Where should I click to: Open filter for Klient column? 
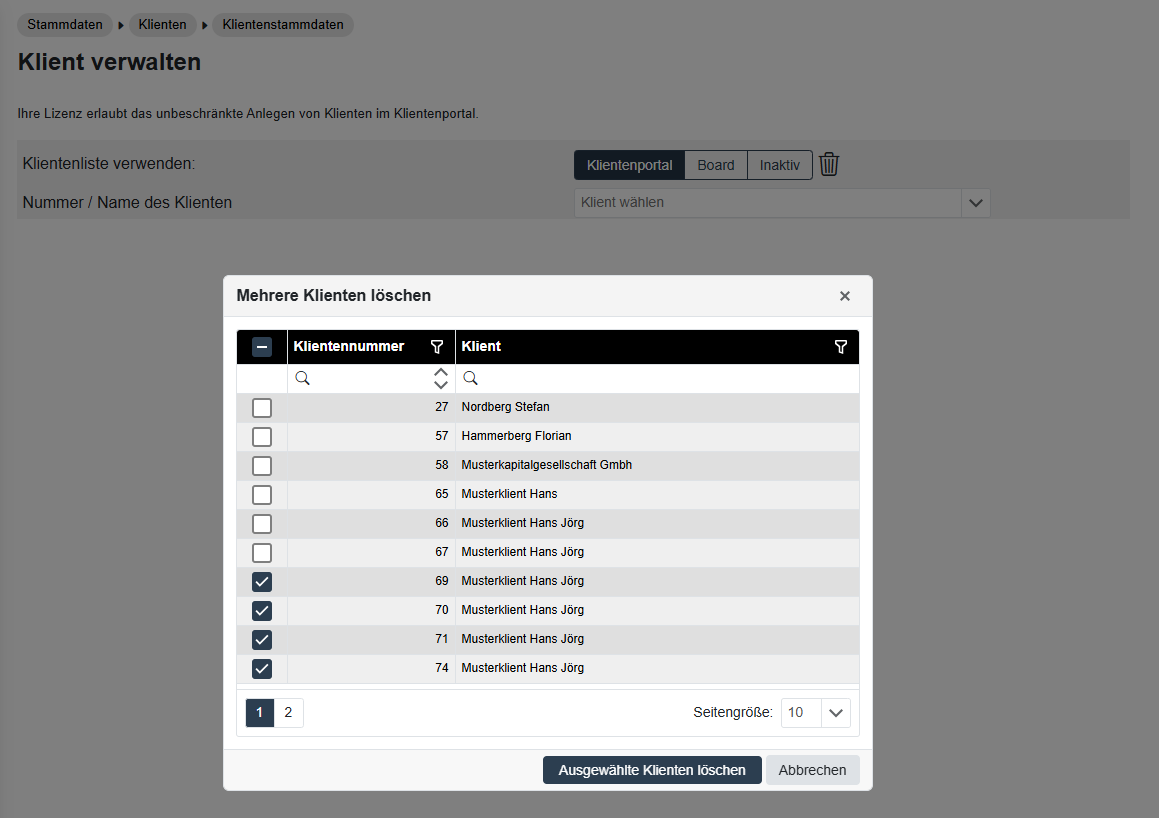[840, 347]
